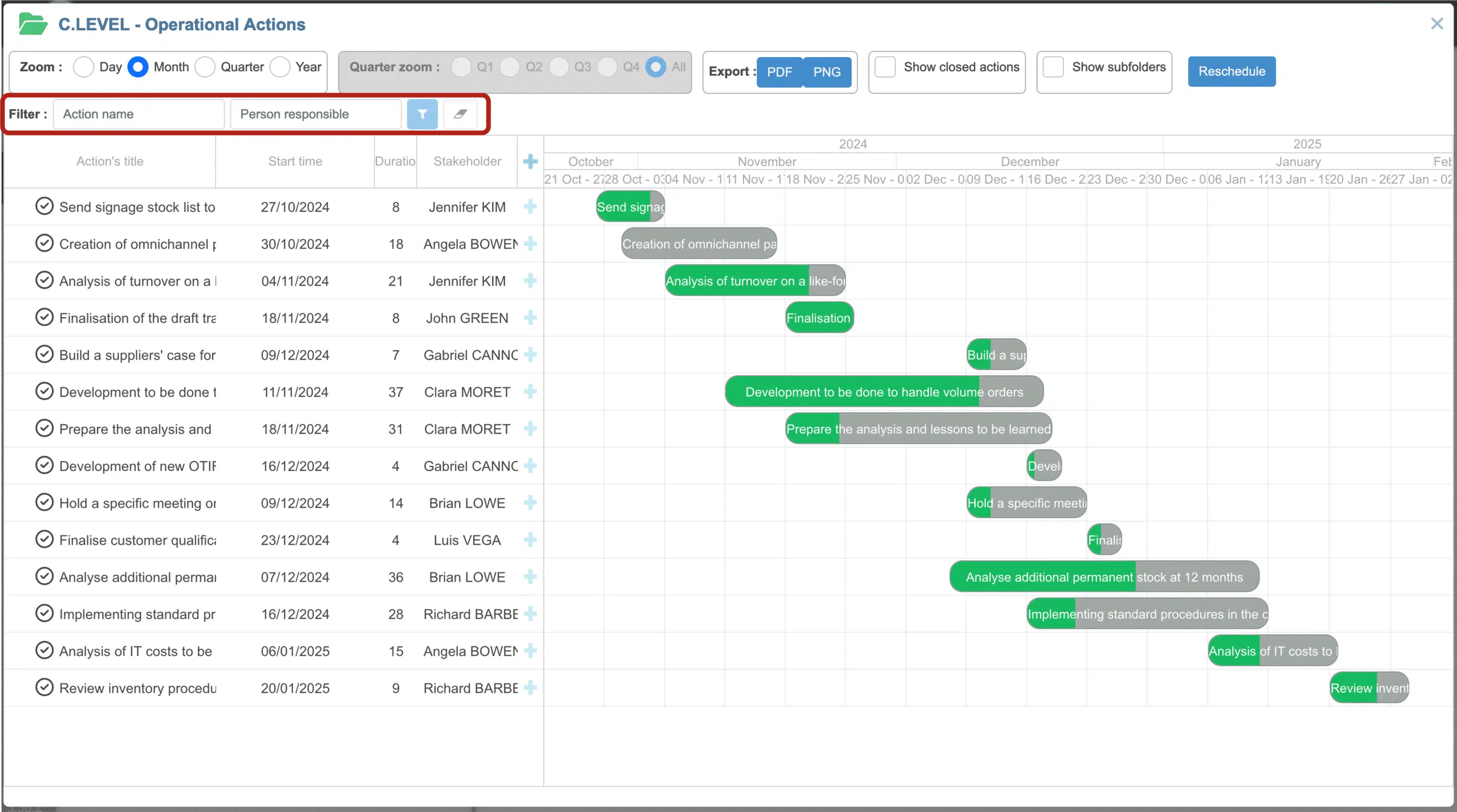The height and width of the screenshot is (812, 1457).
Task: Click the Person responsible filter field
Action: pyautogui.click(x=316, y=114)
